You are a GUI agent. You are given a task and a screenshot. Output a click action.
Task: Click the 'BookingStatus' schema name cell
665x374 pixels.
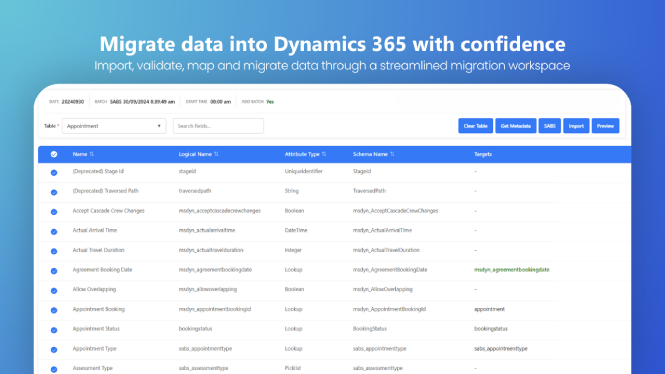pyautogui.click(x=370, y=329)
